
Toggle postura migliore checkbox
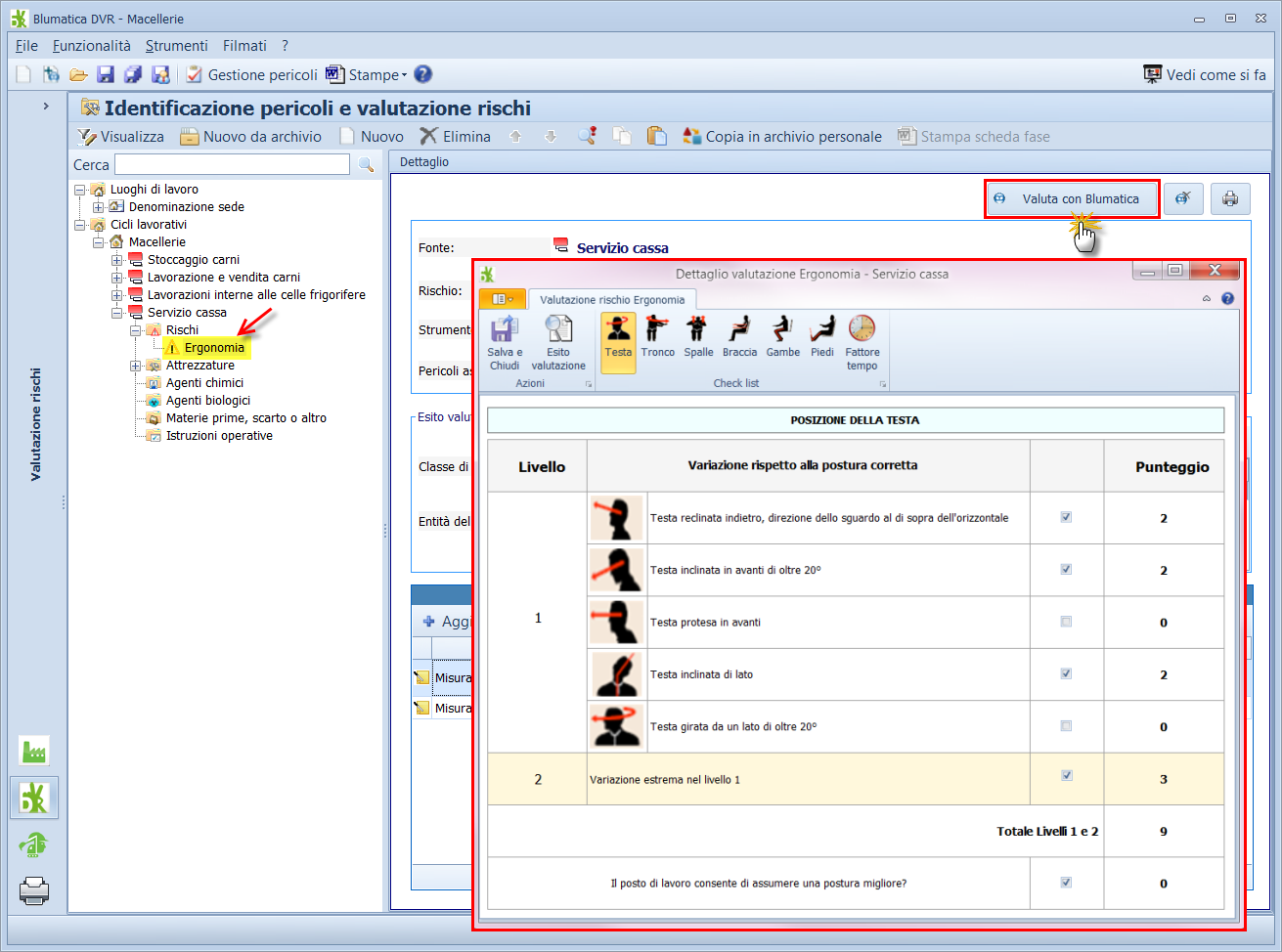[1066, 882]
